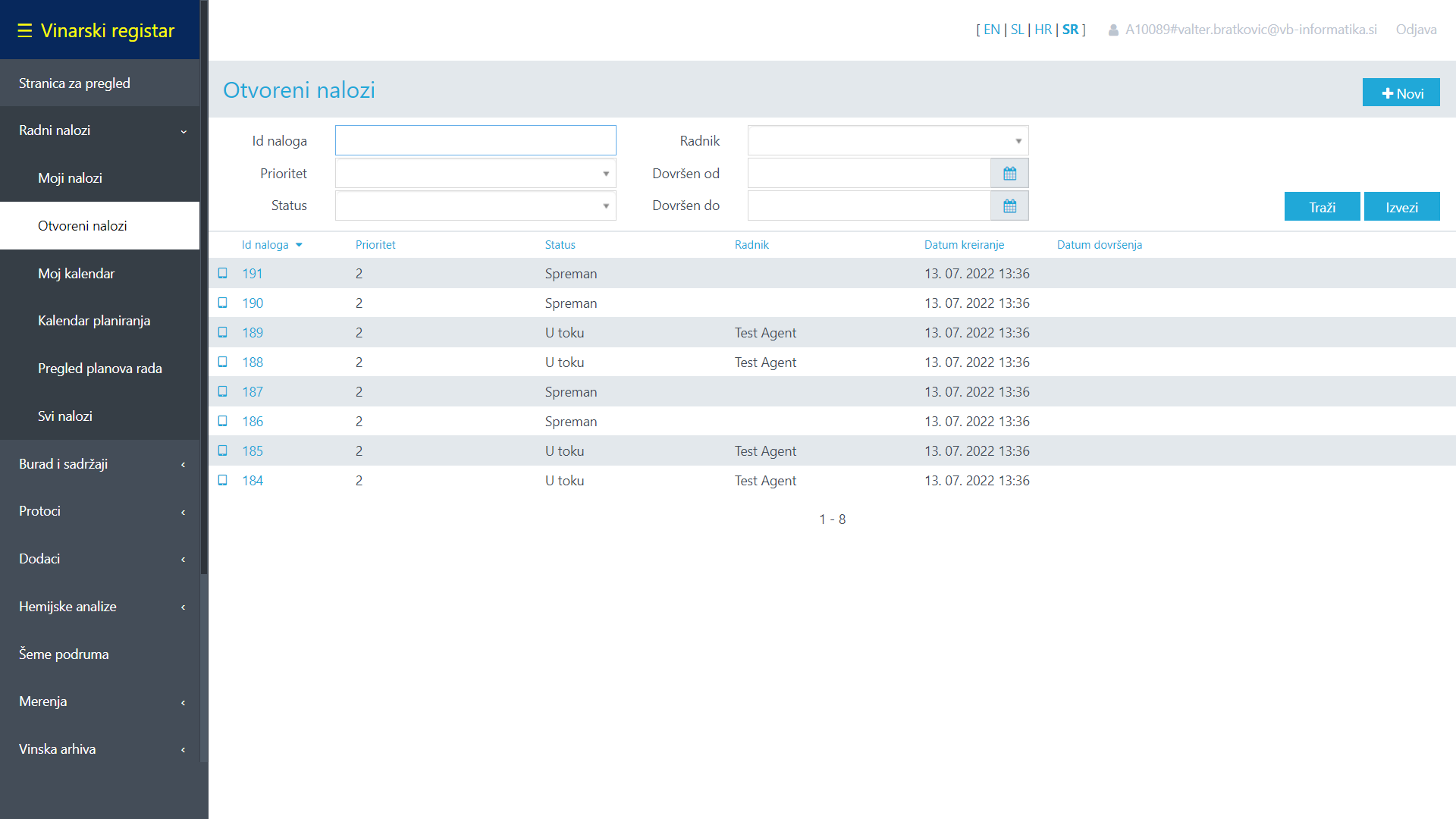Select checkbox for order 185
1456x819 pixels.
223,450
